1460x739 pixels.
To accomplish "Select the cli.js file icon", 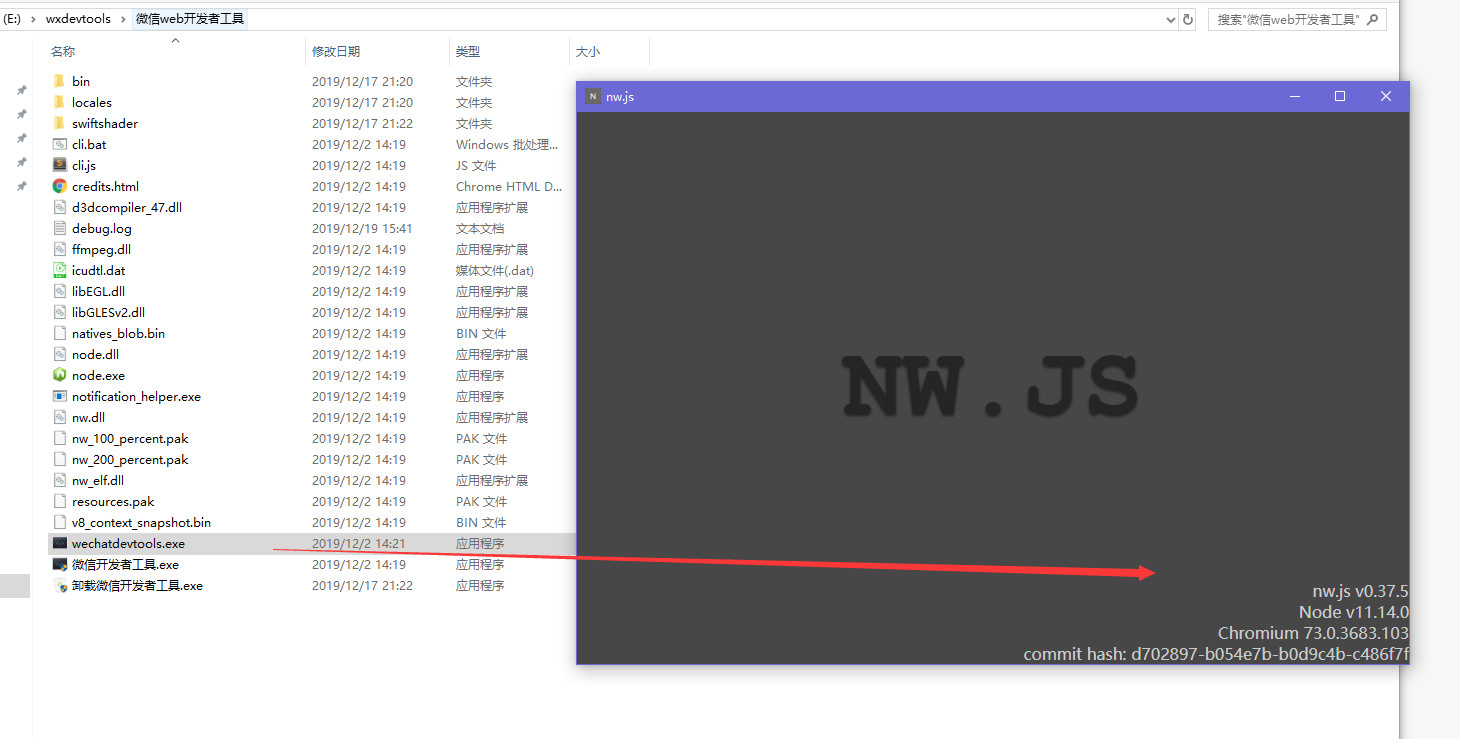I will pyautogui.click(x=59, y=165).
